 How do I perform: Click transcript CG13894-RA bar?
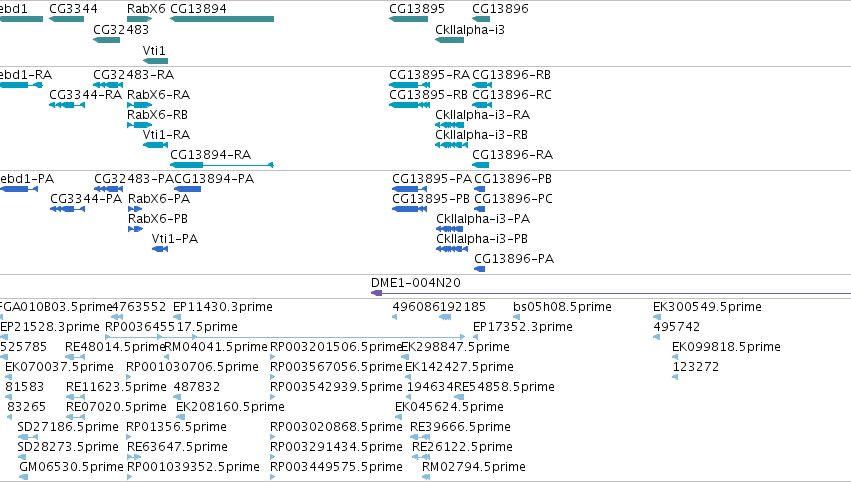pos(222,165)
